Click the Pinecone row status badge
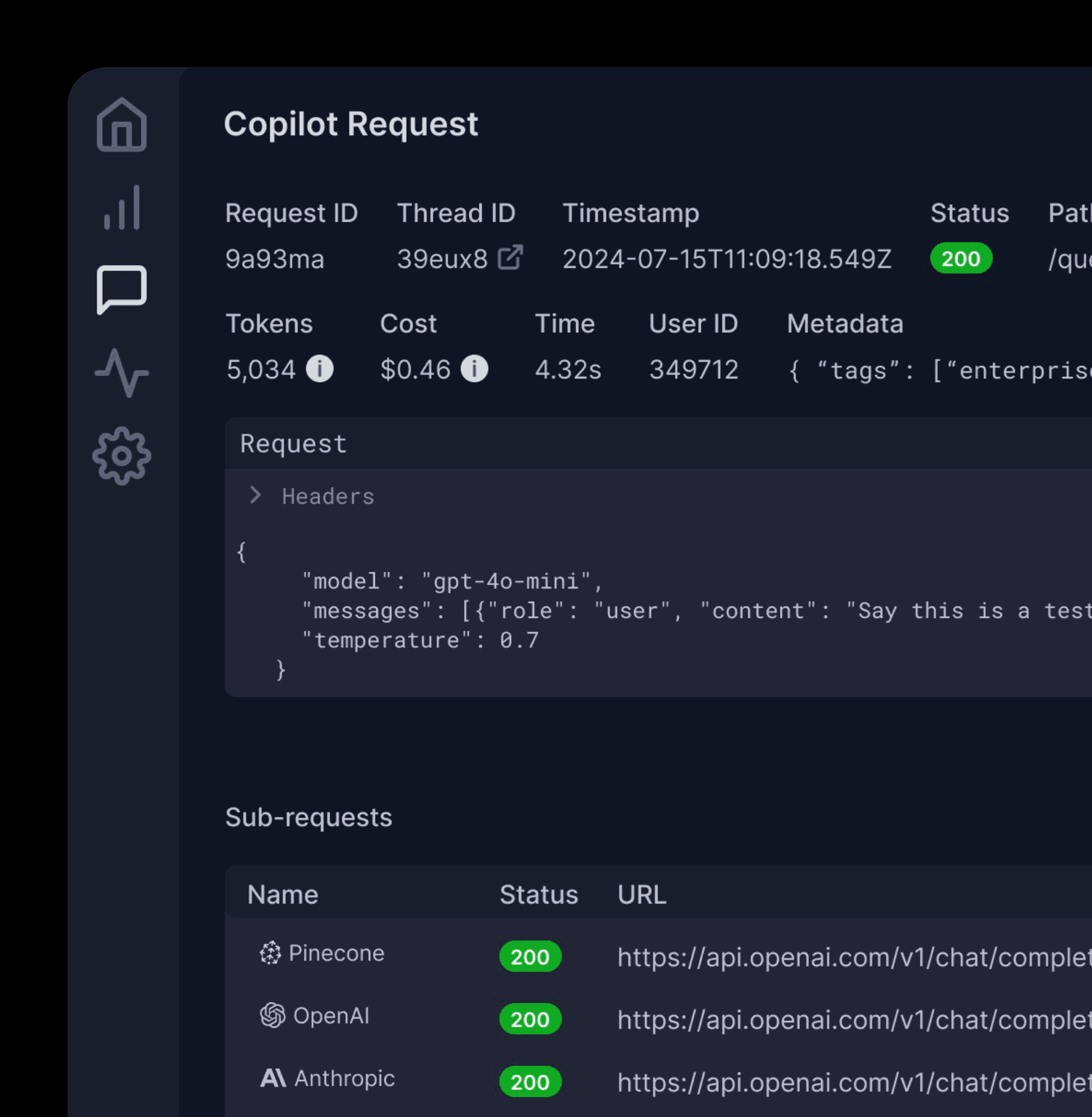 point(530,956)
